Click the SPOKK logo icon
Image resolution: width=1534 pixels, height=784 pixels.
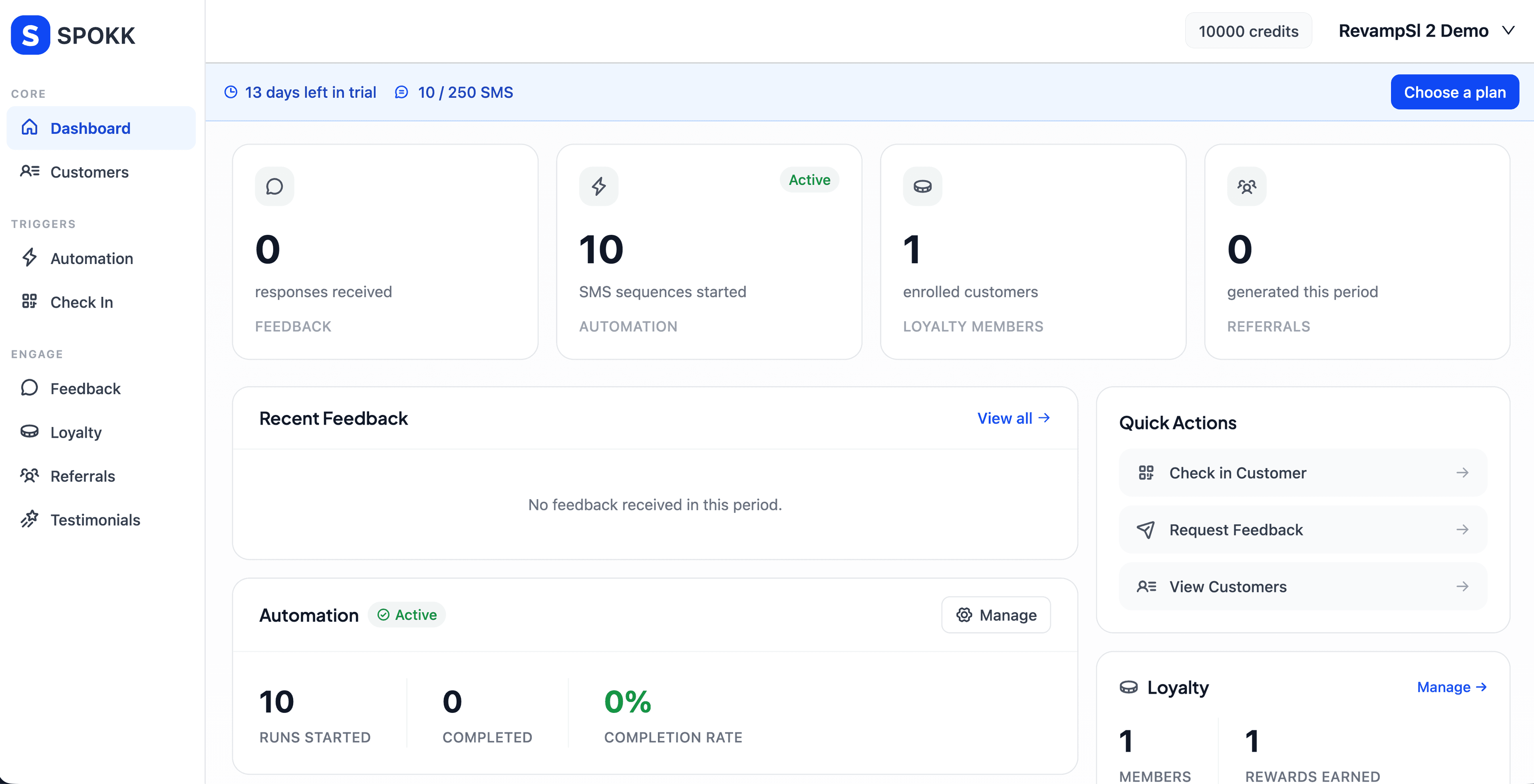[30, 34]
